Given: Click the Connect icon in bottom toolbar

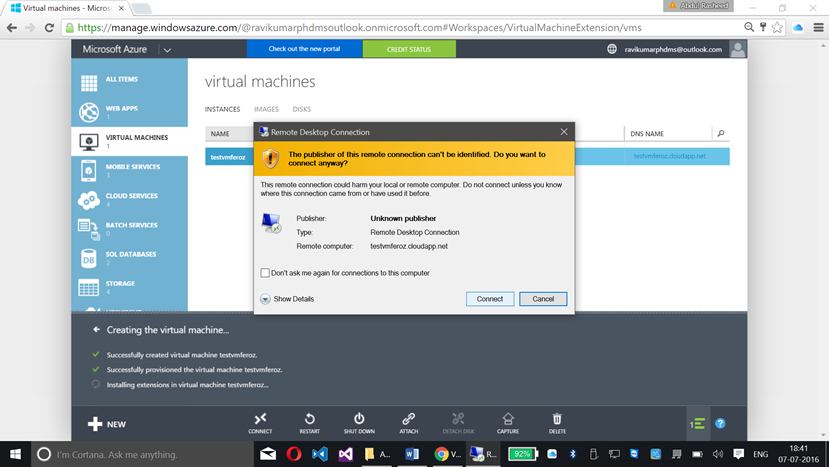Looking at the screenshot, I should coord(260,419).
